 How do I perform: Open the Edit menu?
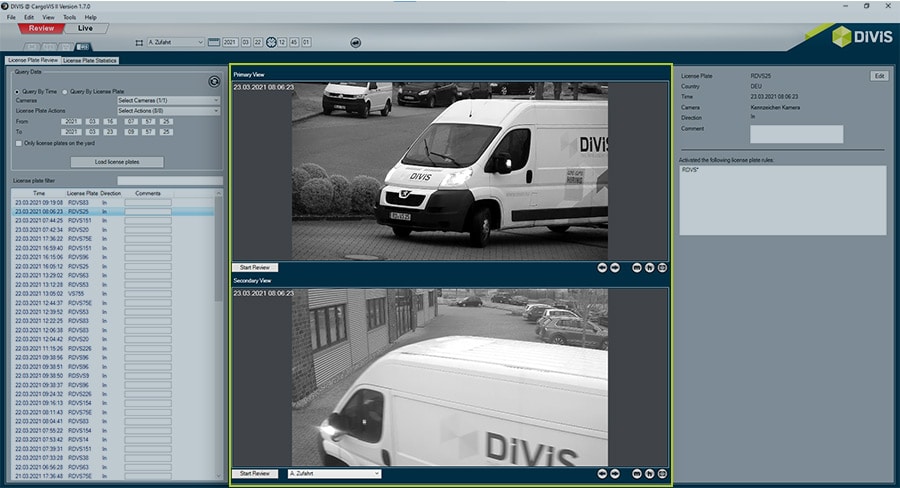[29, 17]
